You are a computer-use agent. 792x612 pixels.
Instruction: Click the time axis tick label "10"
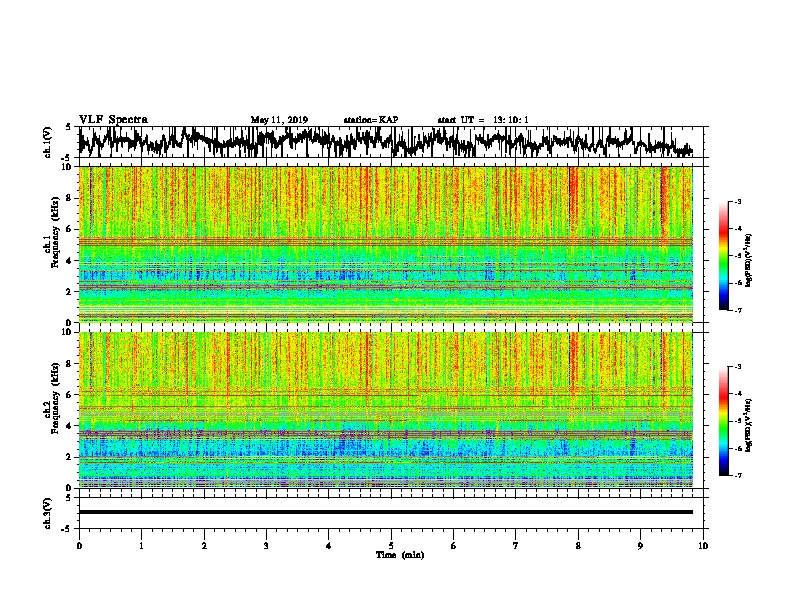click(703, 546)
